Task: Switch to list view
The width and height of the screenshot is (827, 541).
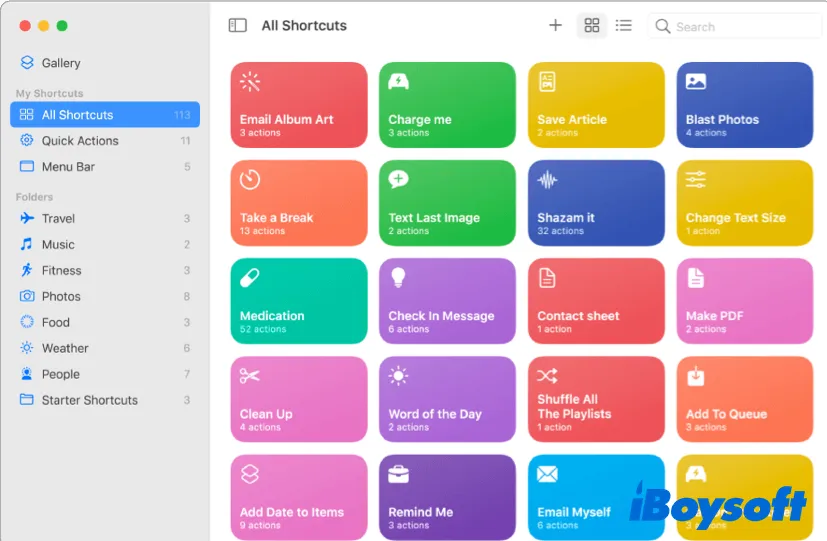Action: 623,26
